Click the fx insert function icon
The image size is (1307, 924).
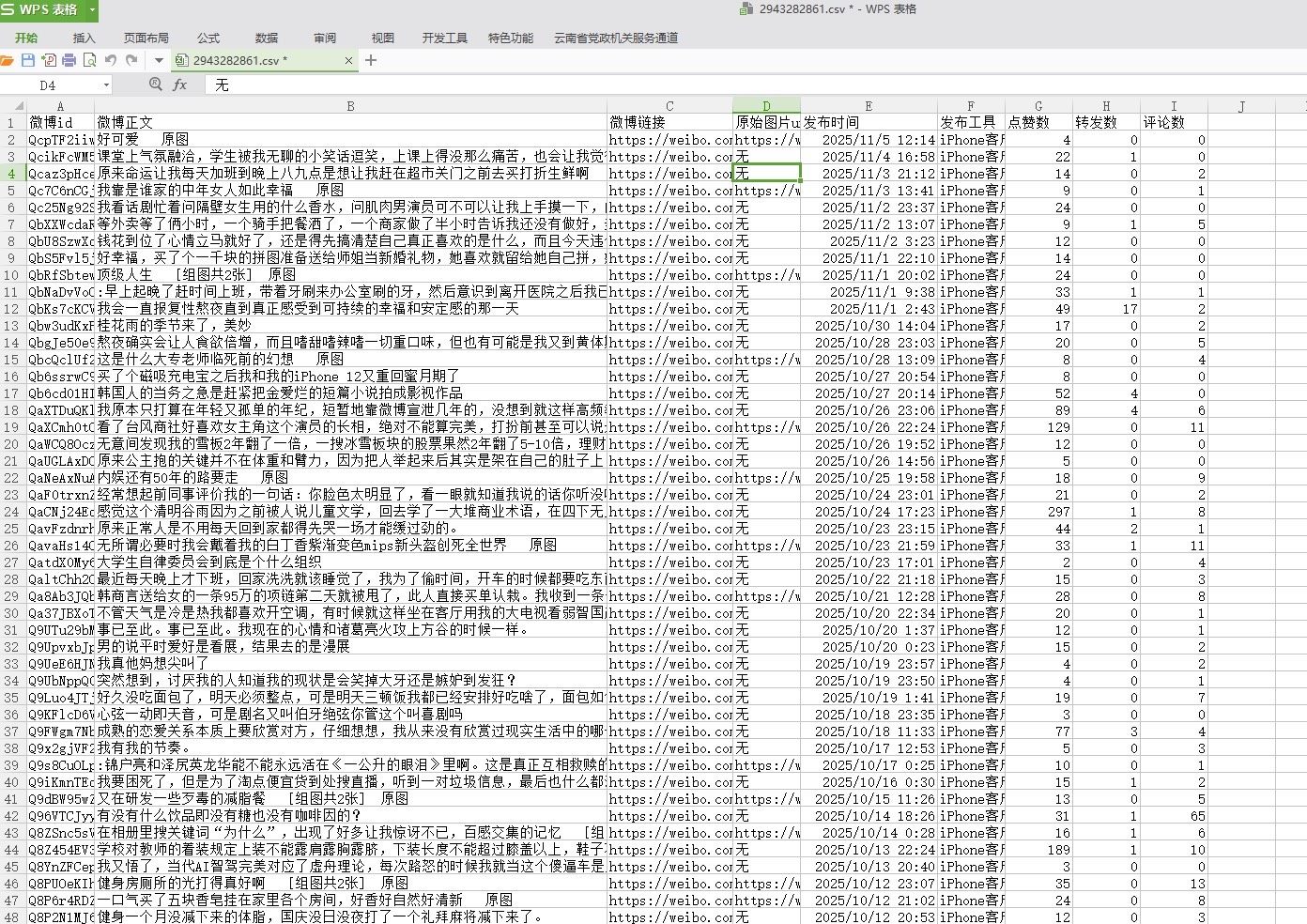(180, 85)
